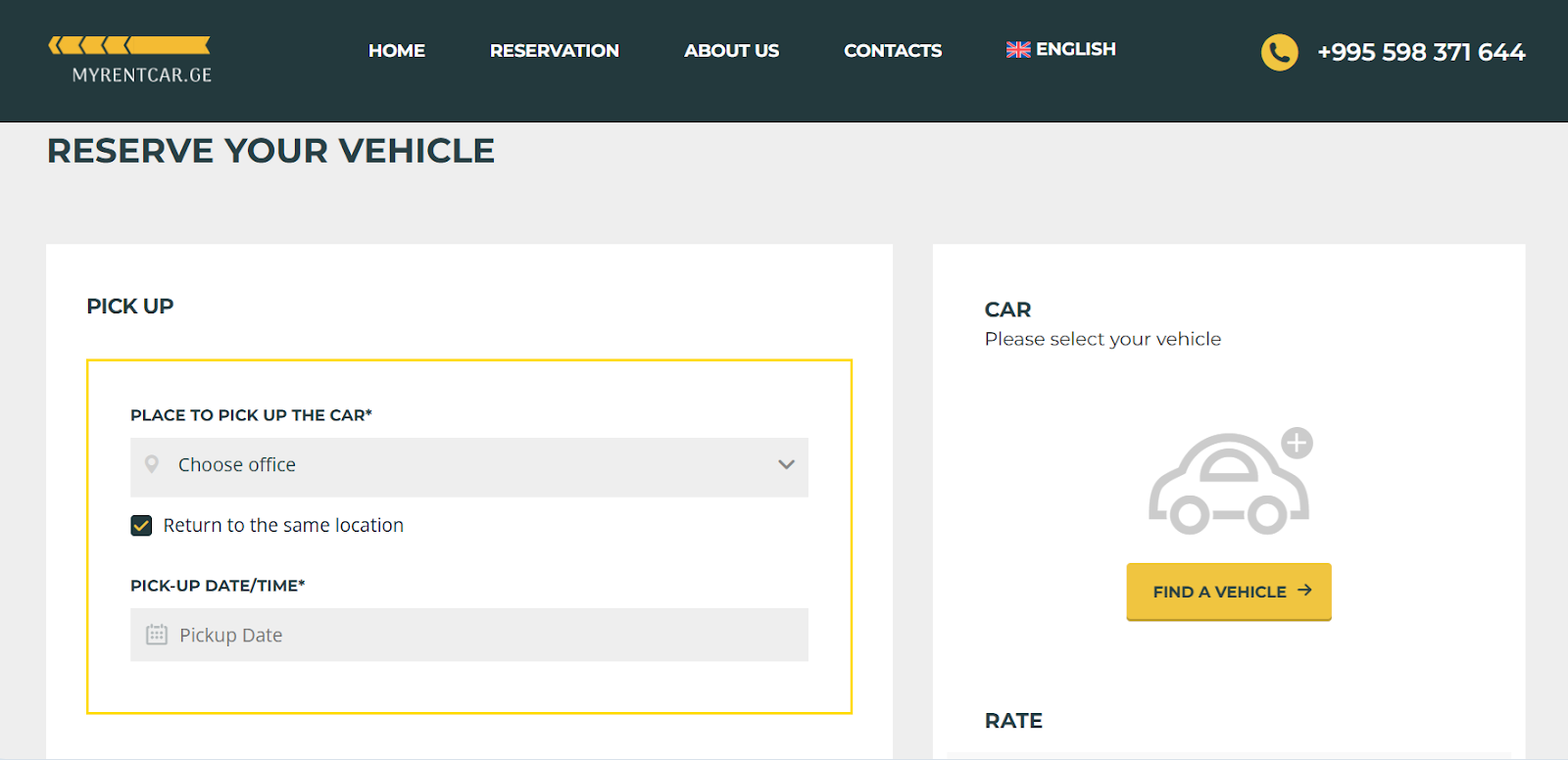Uncheck the Return to the same location checkbox
1568x760 pixels.
[x=141, y=526]
